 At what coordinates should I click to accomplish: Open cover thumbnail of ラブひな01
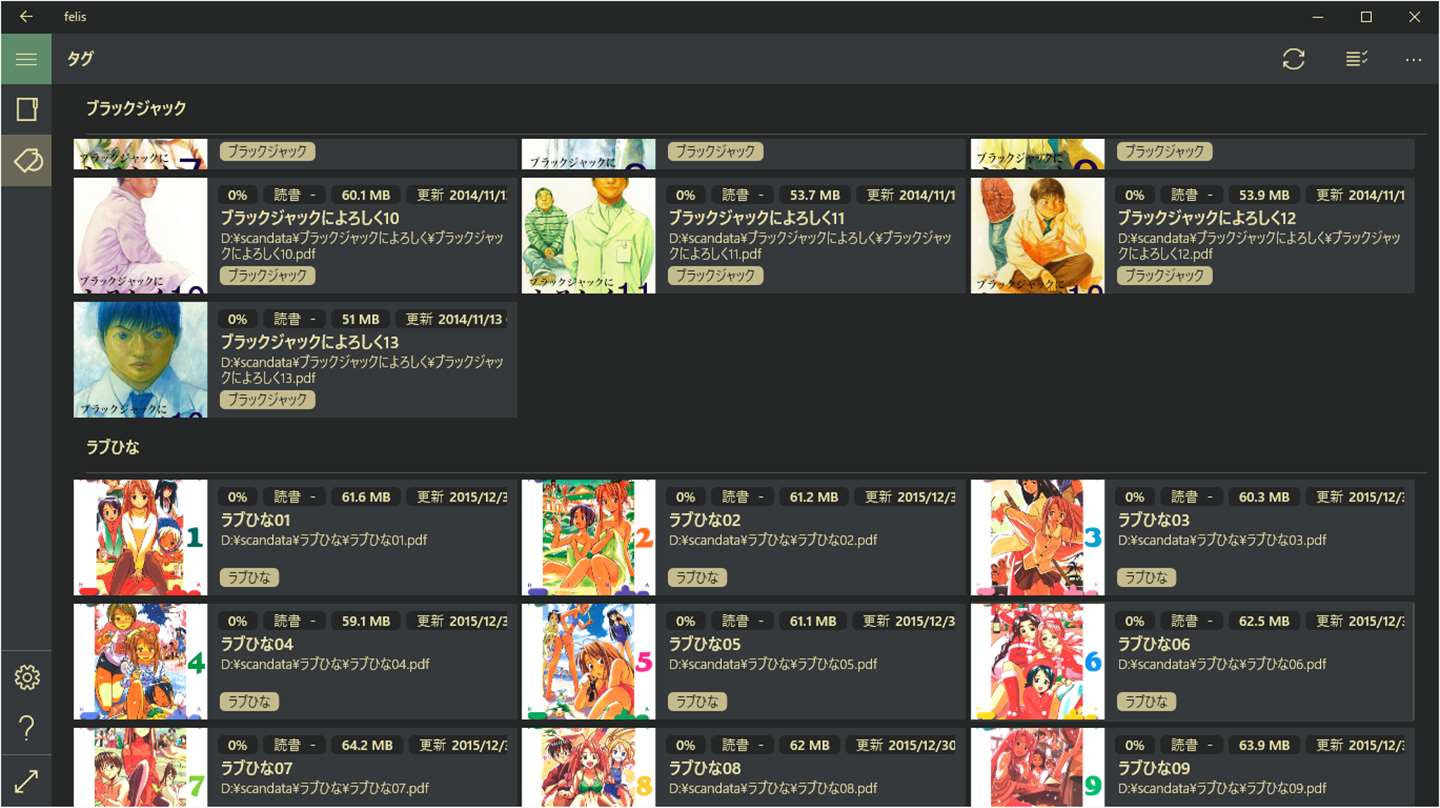point(140,538)
